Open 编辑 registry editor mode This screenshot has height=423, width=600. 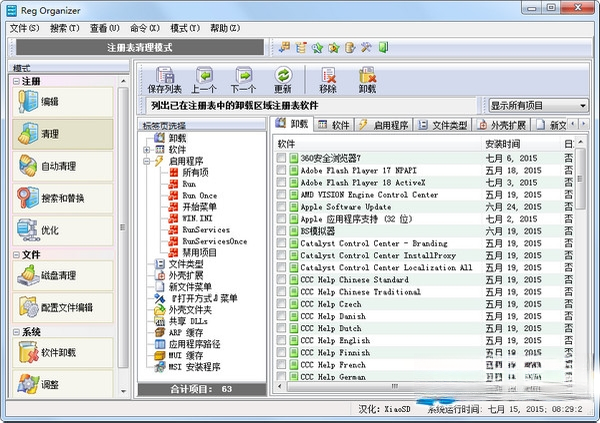point(63,101)
